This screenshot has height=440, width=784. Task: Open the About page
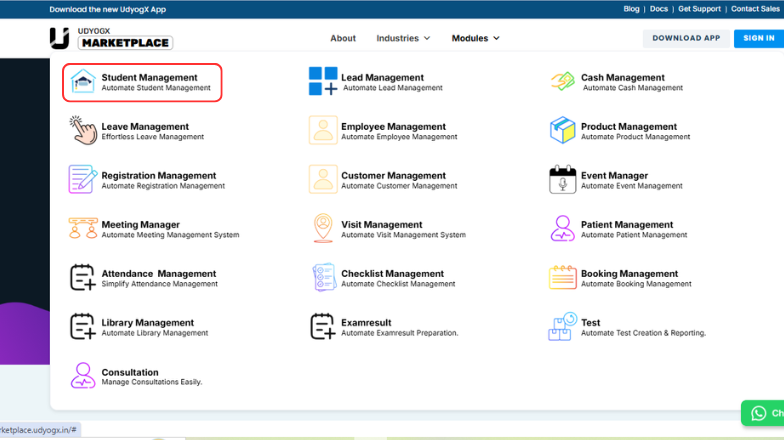pos(343,38)
